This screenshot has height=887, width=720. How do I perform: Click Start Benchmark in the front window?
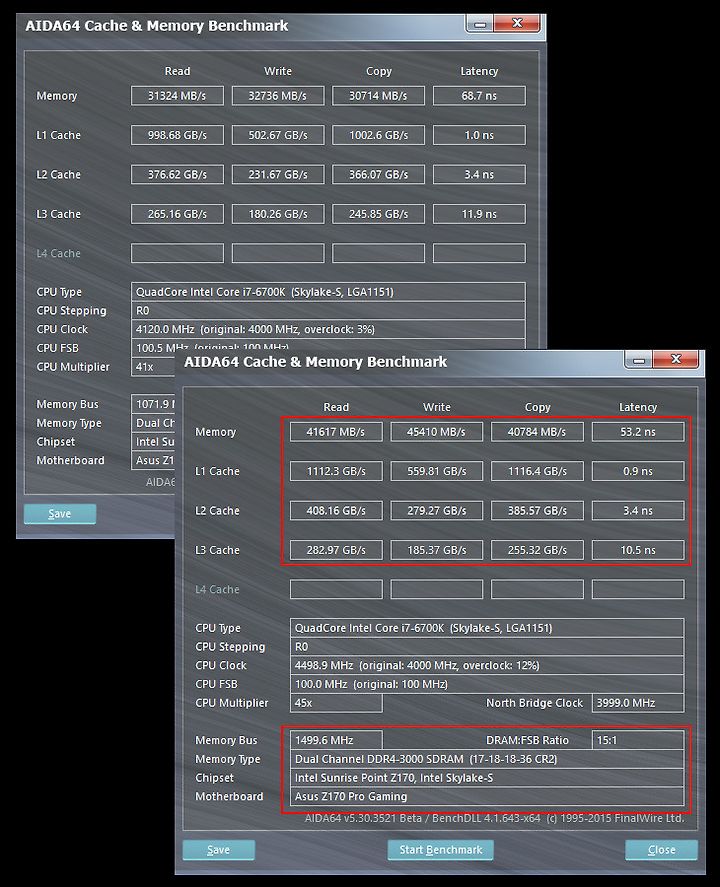[x=441, y=850]
